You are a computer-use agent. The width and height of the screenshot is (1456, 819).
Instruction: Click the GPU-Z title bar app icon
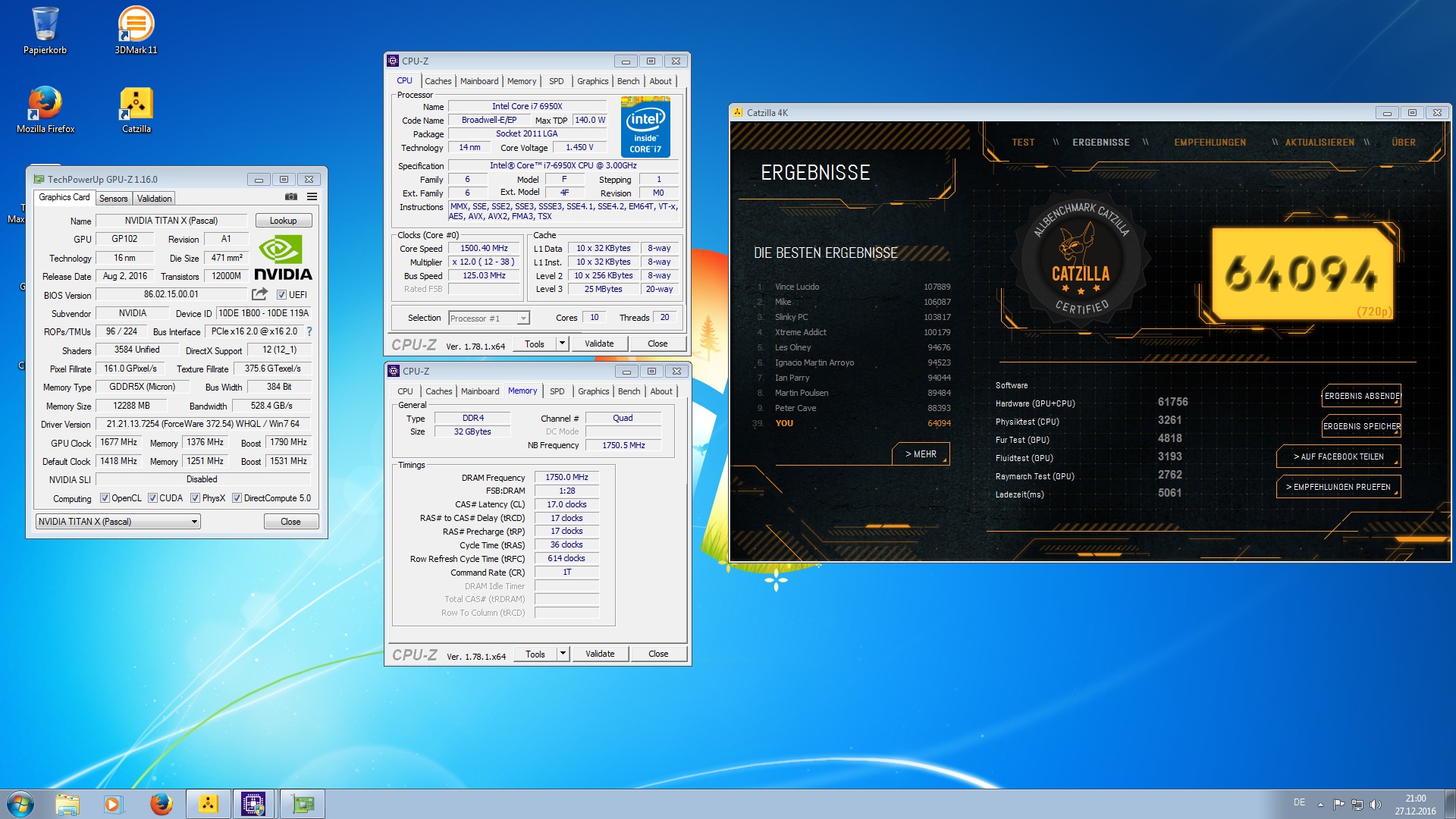click(x=39, y=179)
